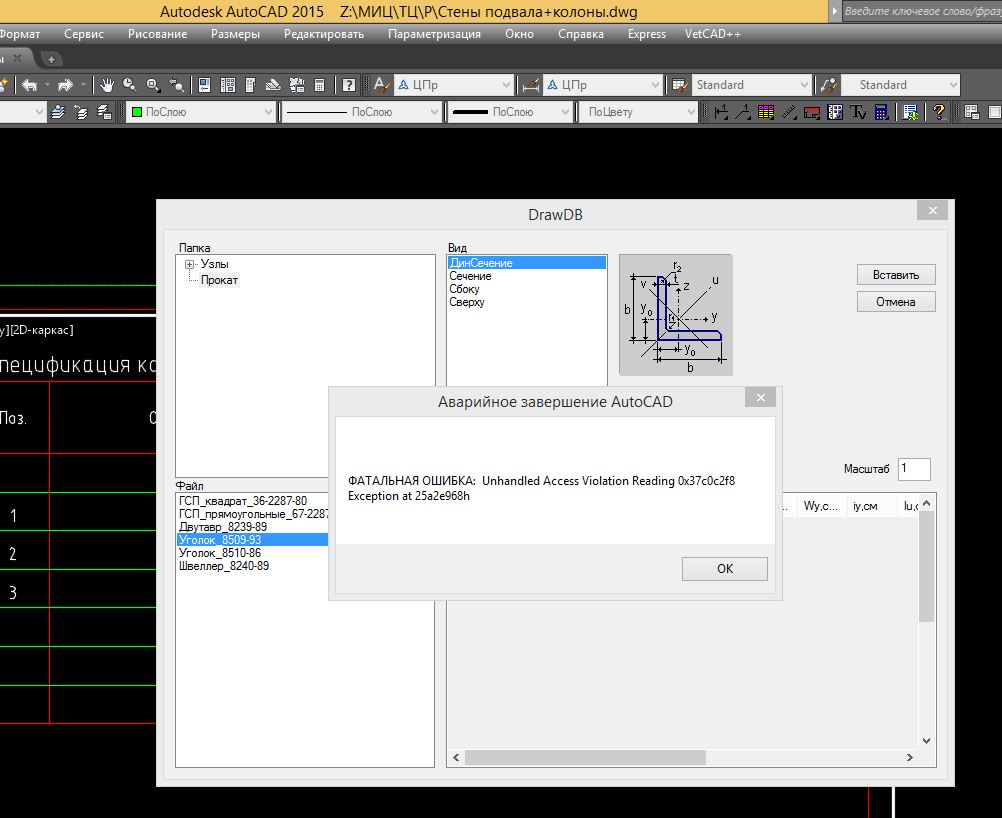
Task: Open the text style ЦПр dropdown
Action: coord(454,85)
